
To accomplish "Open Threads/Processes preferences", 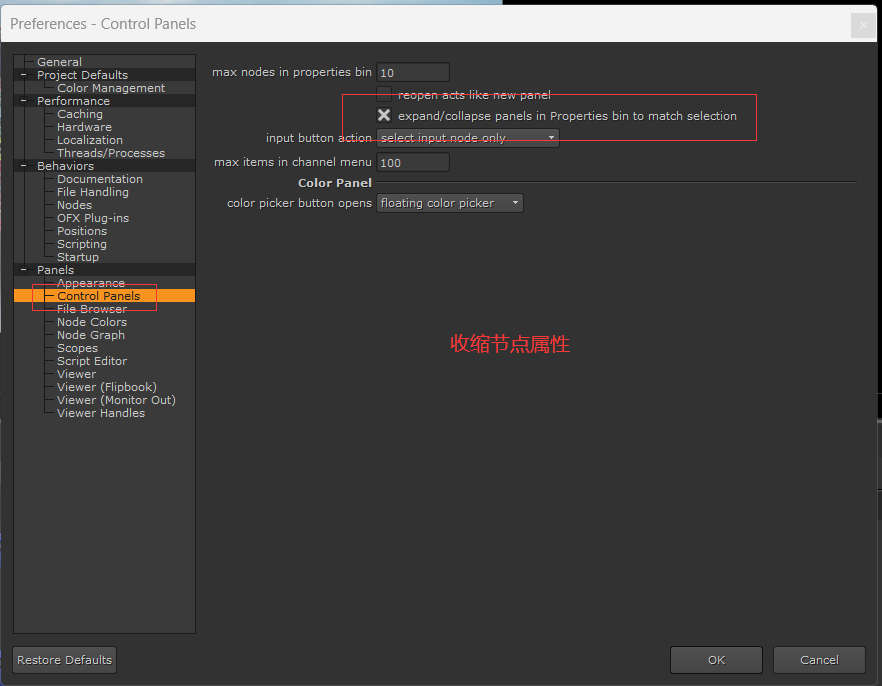I will tap(111, 153).
